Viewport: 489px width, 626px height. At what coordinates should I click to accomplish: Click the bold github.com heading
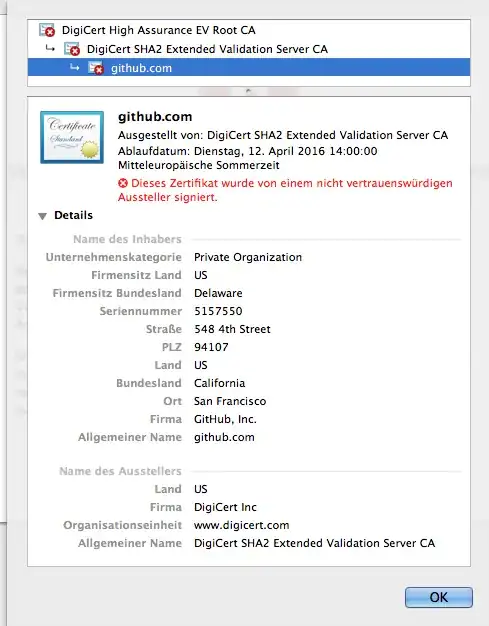click(155, 117)
